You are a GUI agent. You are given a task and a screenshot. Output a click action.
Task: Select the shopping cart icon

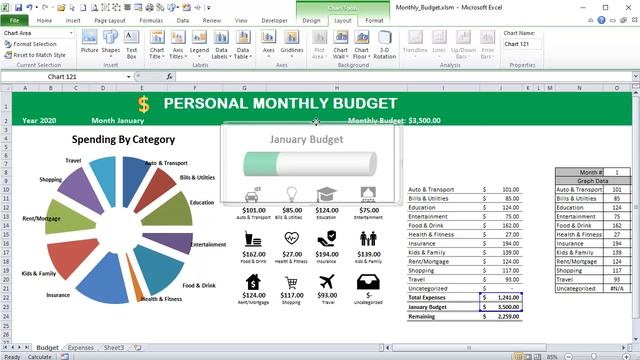(x=291, y=282)
